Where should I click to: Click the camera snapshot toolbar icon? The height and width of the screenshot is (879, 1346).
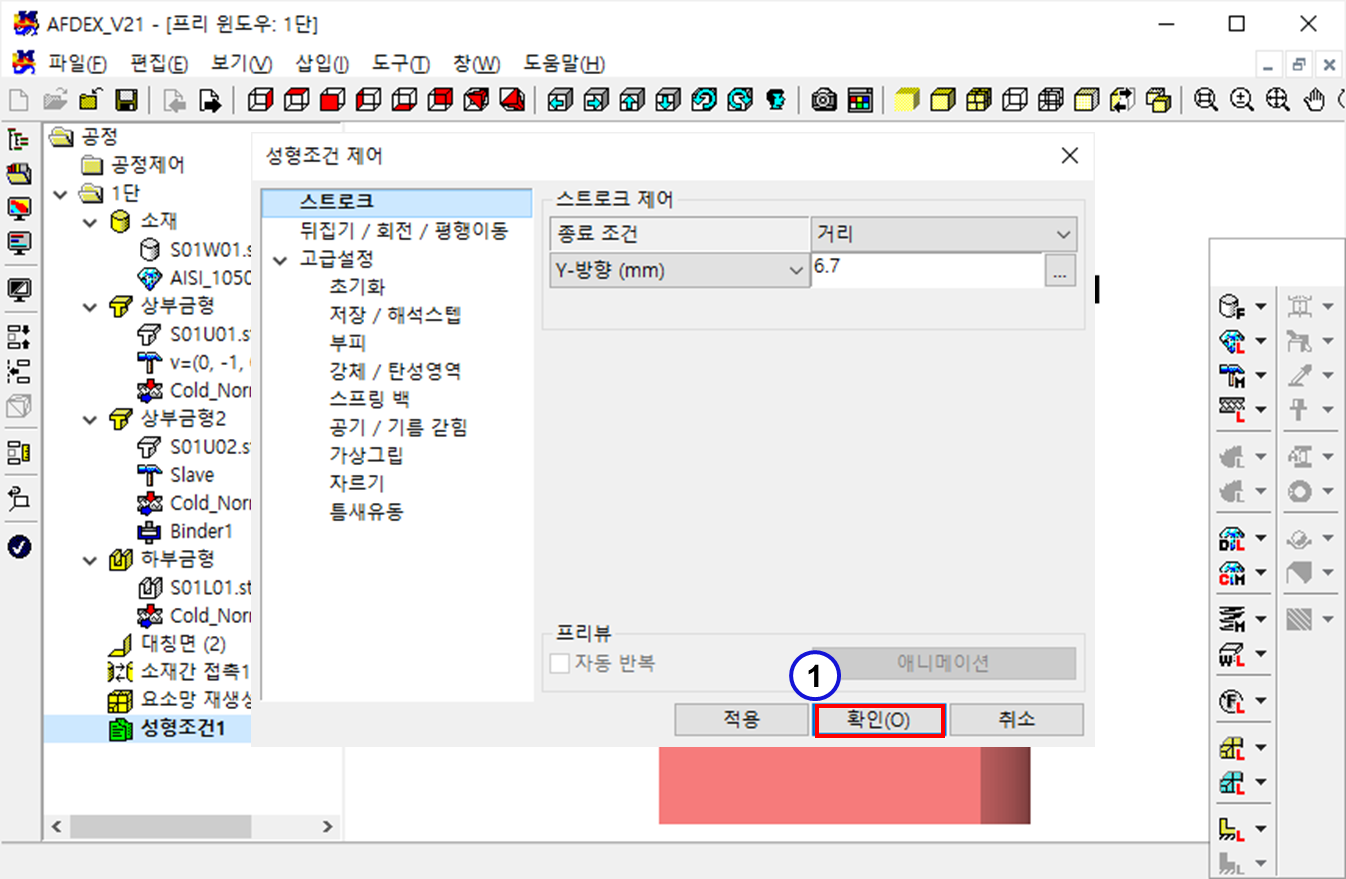(824, 100)
